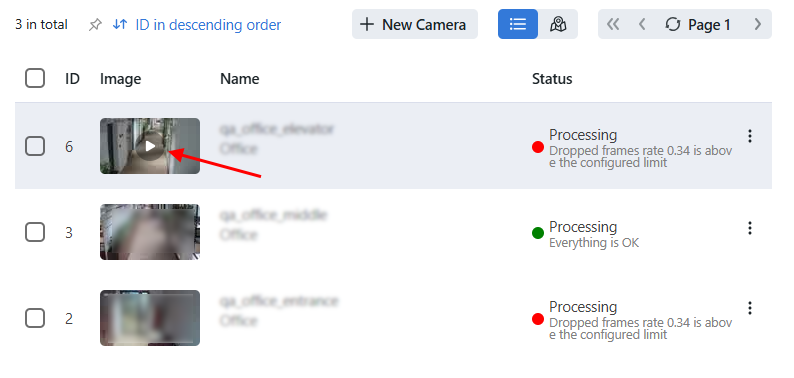Switch to list view
Image resolution: width=794 pixels, height=378 pixels.
518,24
